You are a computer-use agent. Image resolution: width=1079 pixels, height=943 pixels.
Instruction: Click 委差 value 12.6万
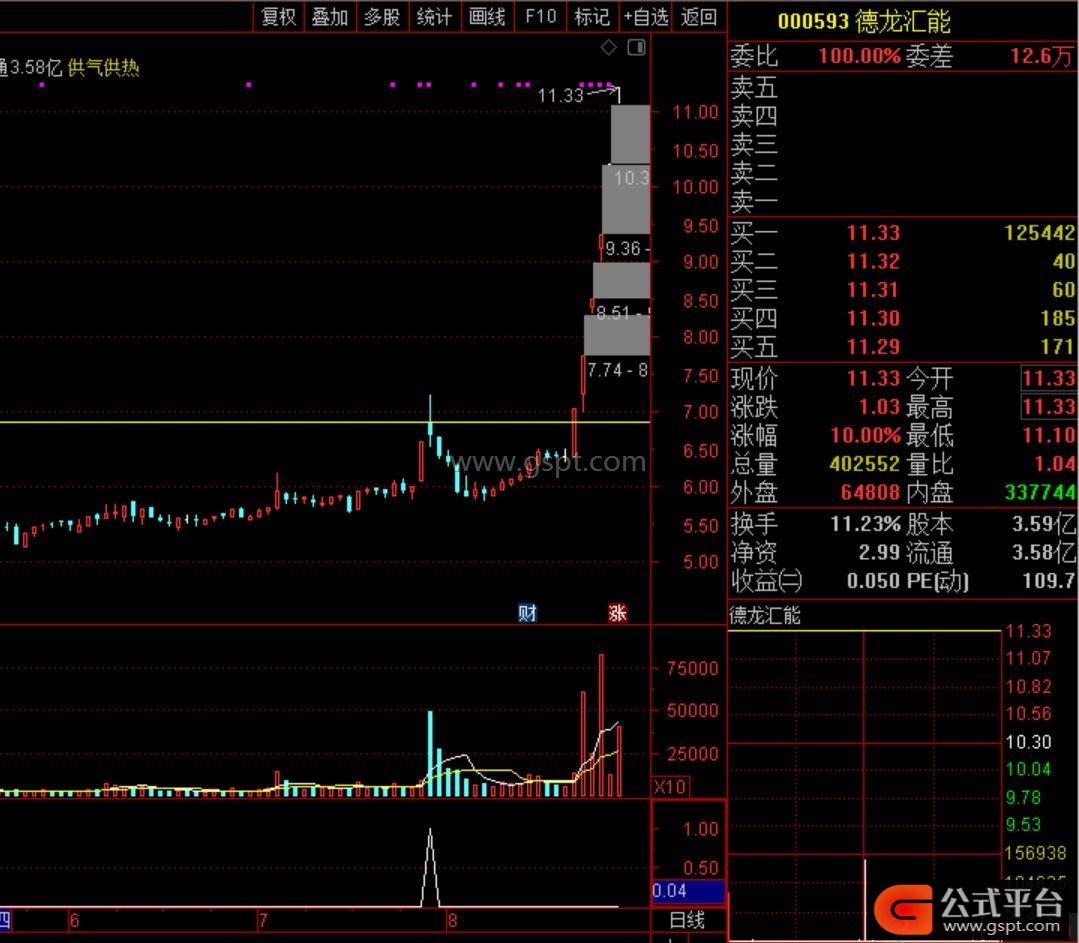(1041, 55)
